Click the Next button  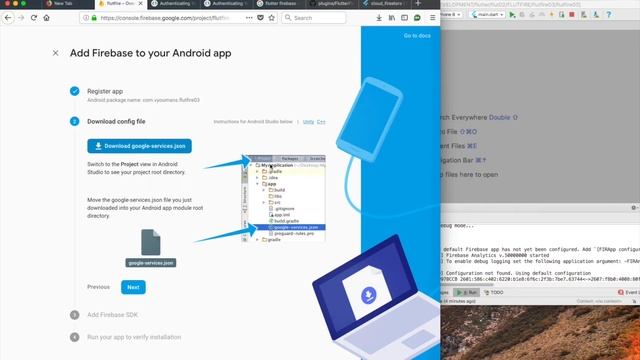[133, 287]
